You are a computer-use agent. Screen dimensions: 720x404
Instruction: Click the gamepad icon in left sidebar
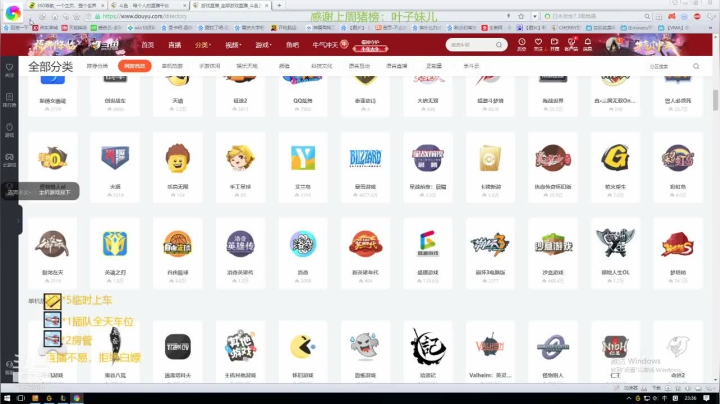pyautogui.click(x=9, y=159)
